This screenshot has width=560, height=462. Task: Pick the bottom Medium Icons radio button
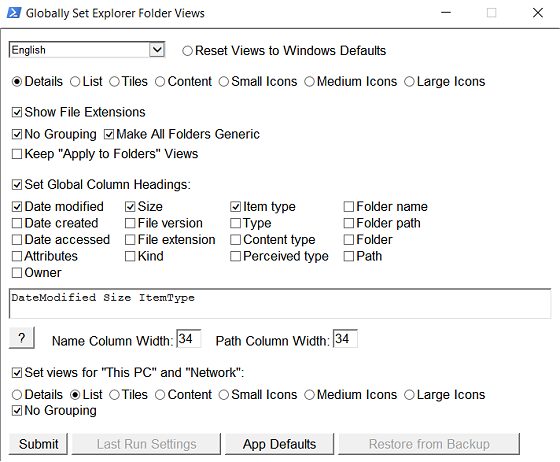309,395
